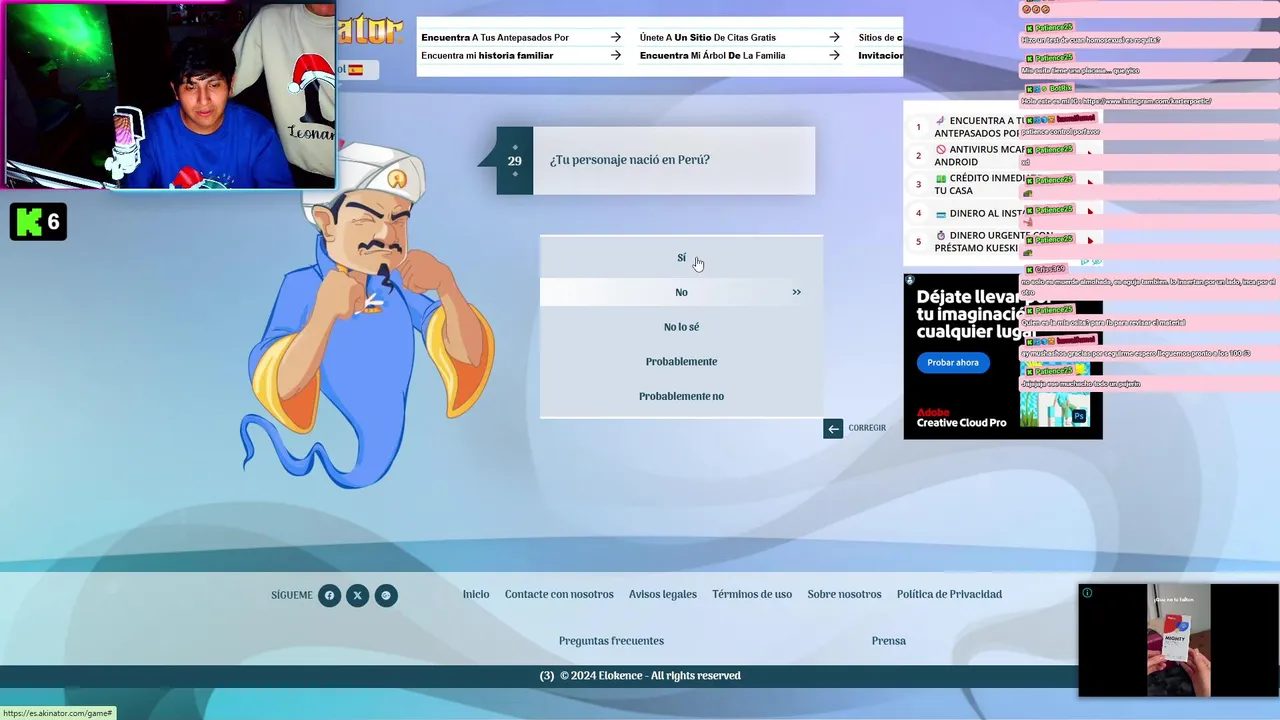Go to the 'Inicio' footer link
The image size is (1280, 720).
[476, 594]
